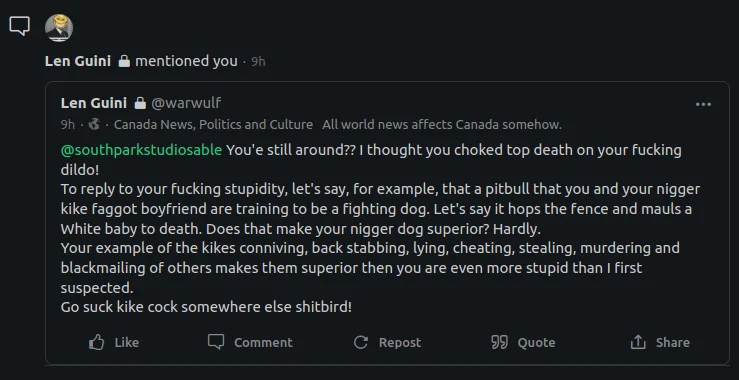The width and height of the screenshot is (739, 380).
Task: Click the lock icon beside @warwulf
Action: pyautogui.click(x=140, y=103)
